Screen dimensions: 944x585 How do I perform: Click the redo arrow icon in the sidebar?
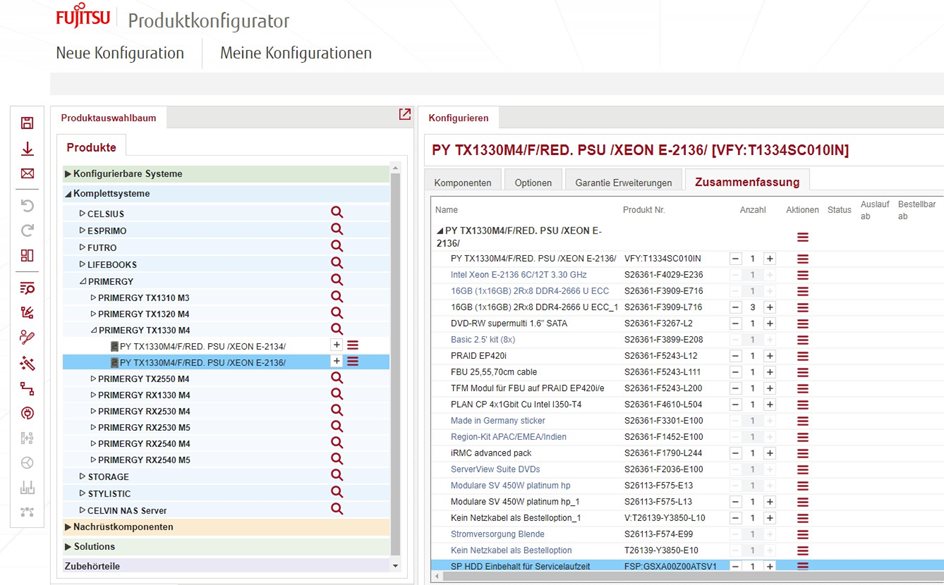27,231
